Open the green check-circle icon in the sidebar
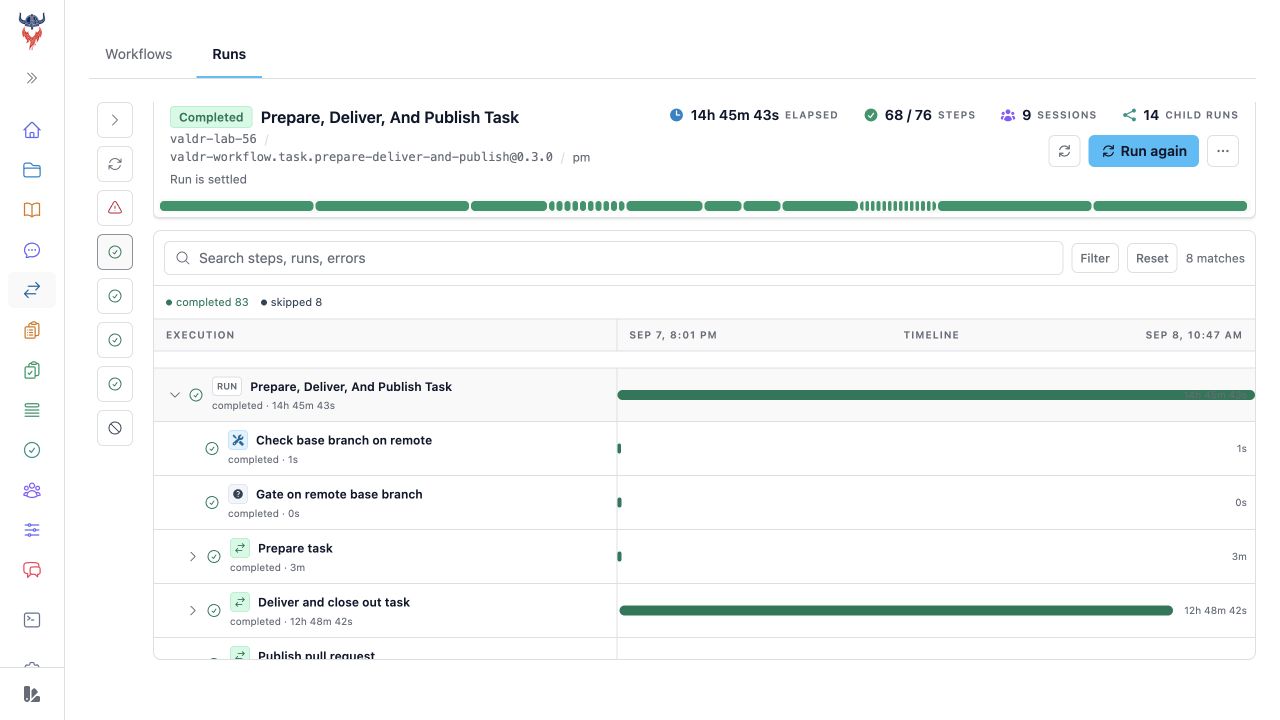This screenshot has width=1280, height=720. pyautogui.click(x=32, y=450)
